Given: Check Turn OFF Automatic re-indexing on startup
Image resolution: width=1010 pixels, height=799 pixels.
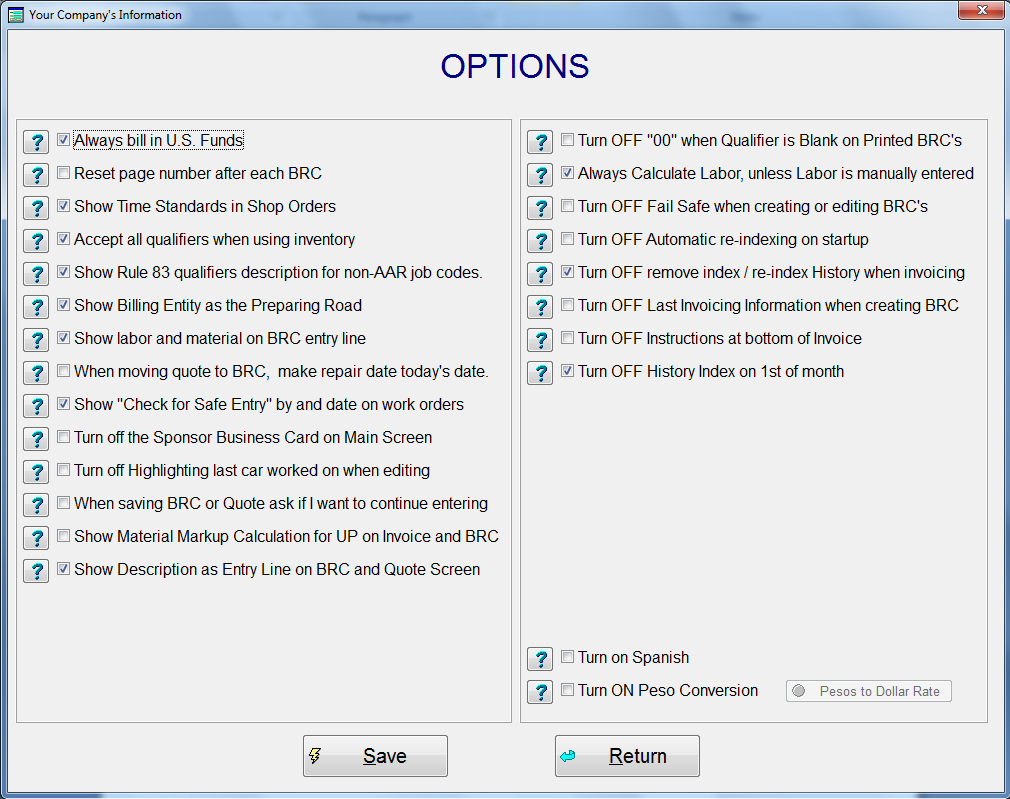Looking at the screenshot, I should pyautogui.click(x=568, y=239).
